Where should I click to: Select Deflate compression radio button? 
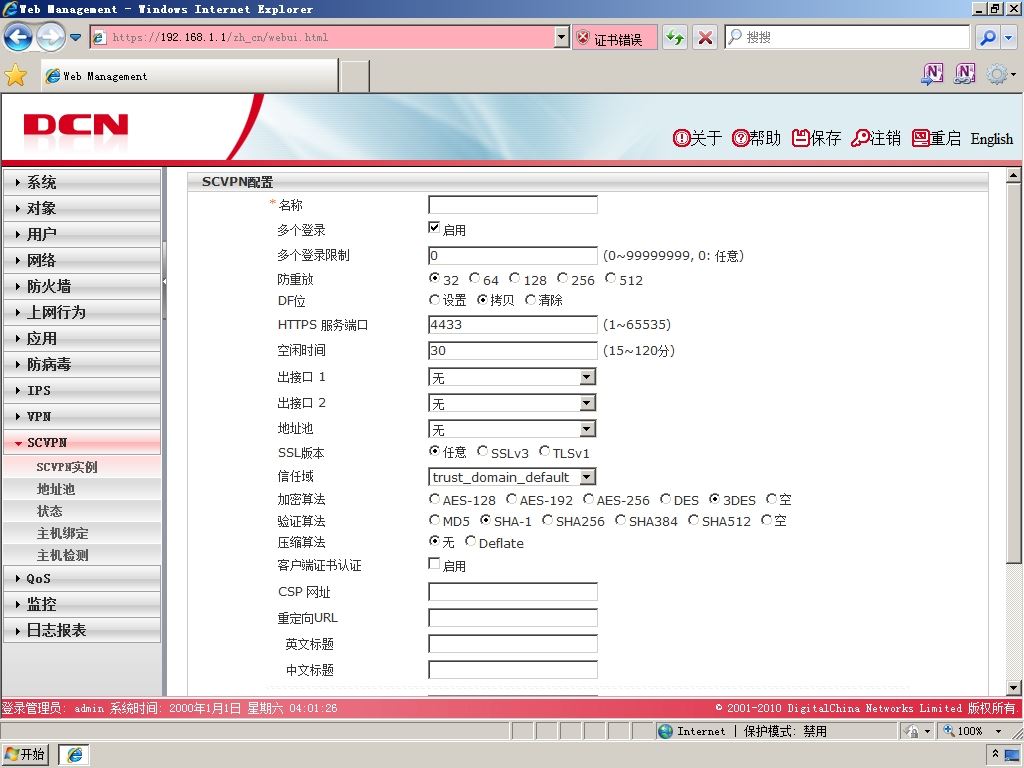(470, 541)
